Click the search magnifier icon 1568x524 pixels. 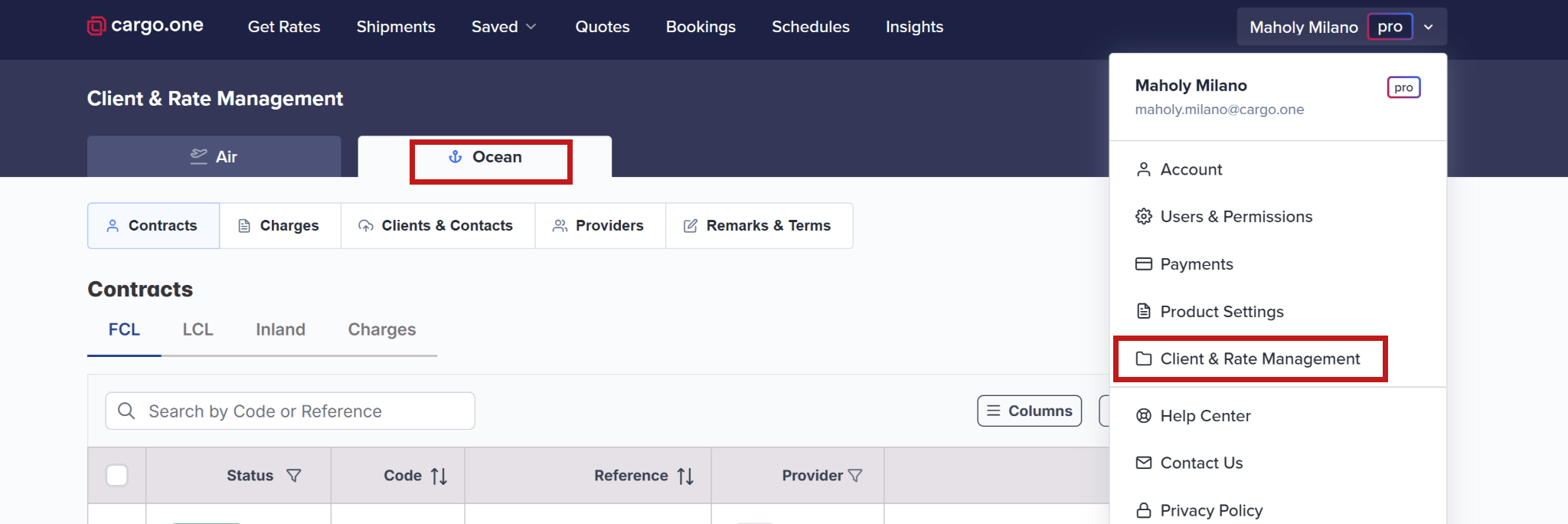pos(126,411)
